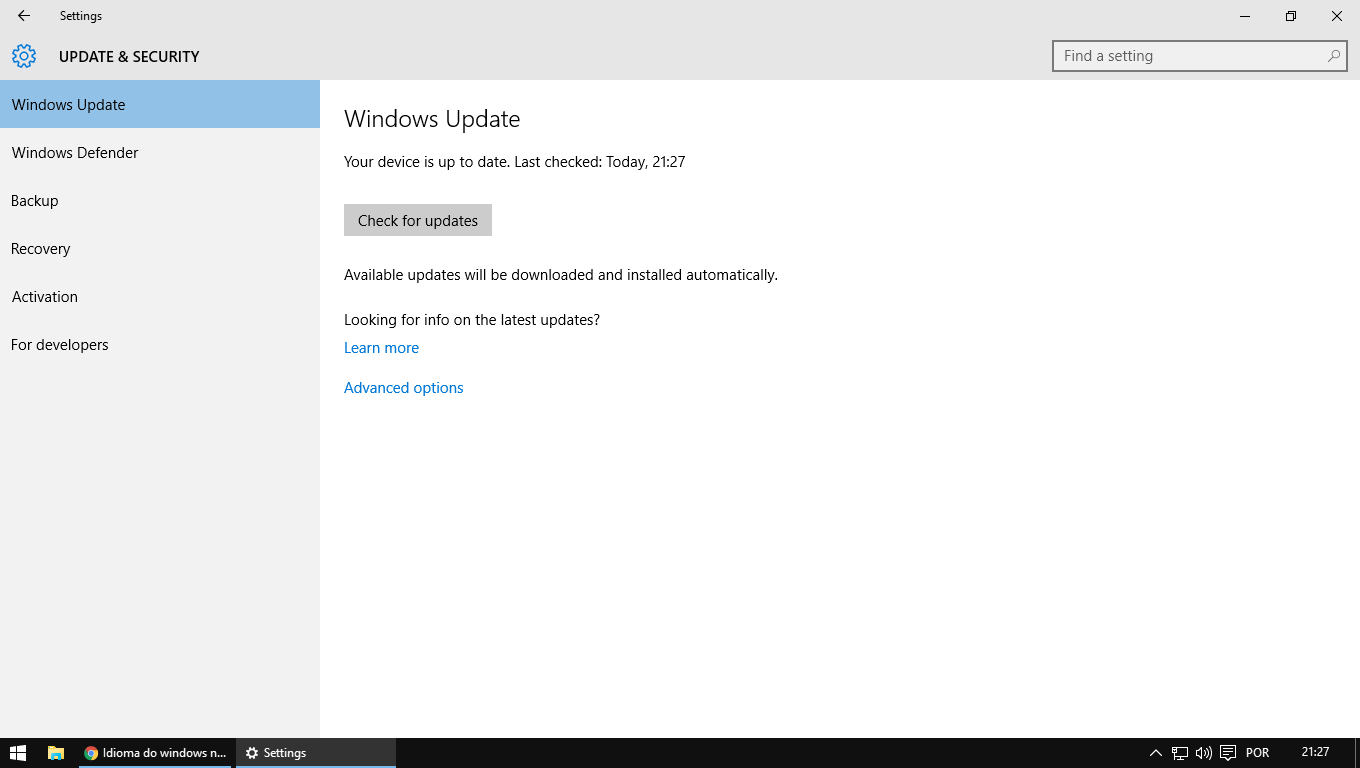Open File Explorer from the taskbar
The height and width of the screenshot is (768, 1360).
[x=56, y=753]
